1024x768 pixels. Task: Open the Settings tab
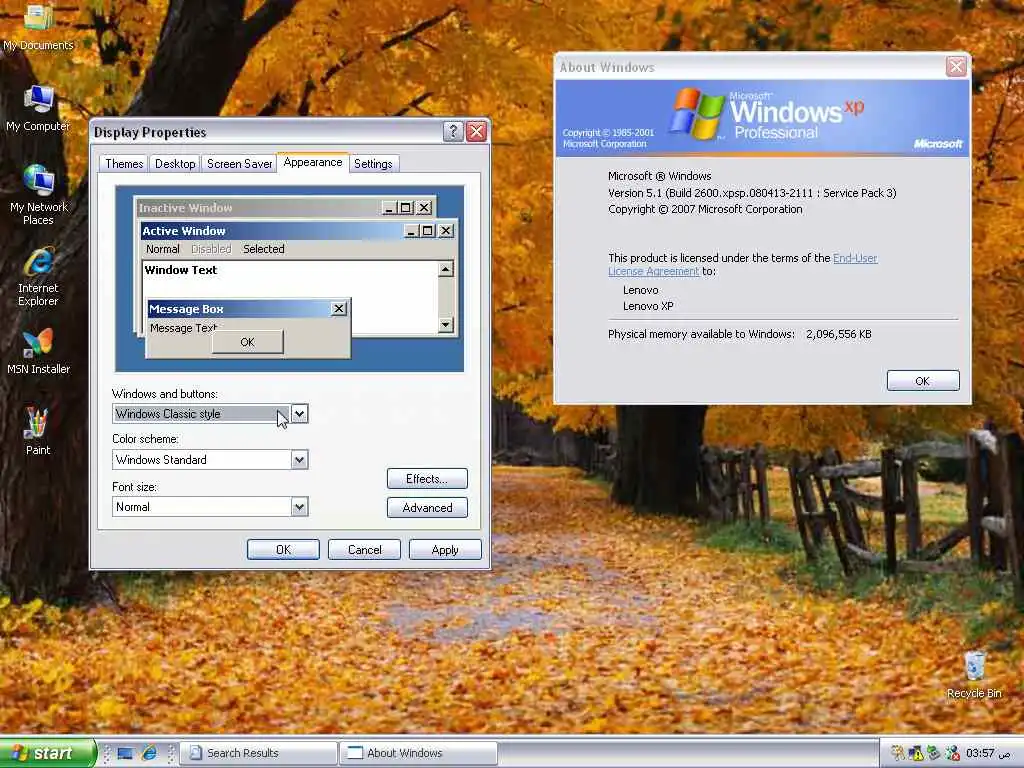(x=373, y=164)
